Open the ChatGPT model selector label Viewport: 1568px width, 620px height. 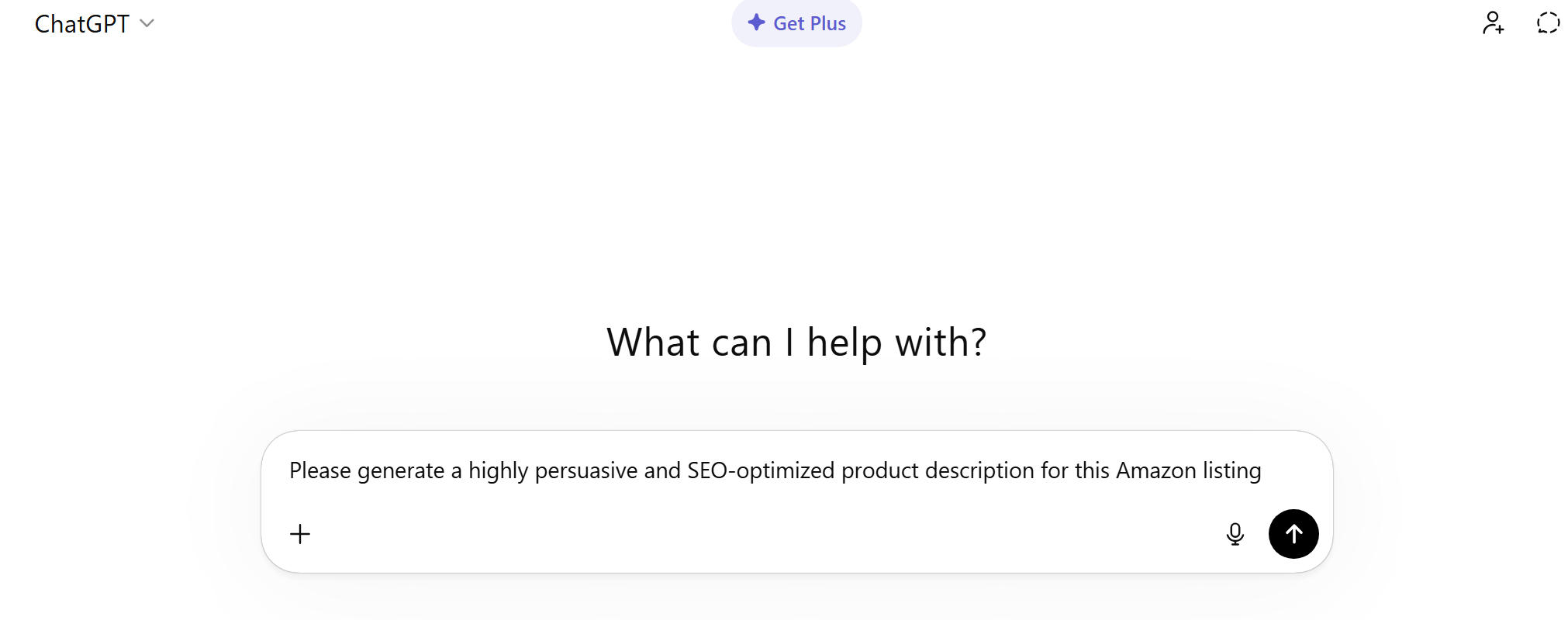[x=81, y=24]
